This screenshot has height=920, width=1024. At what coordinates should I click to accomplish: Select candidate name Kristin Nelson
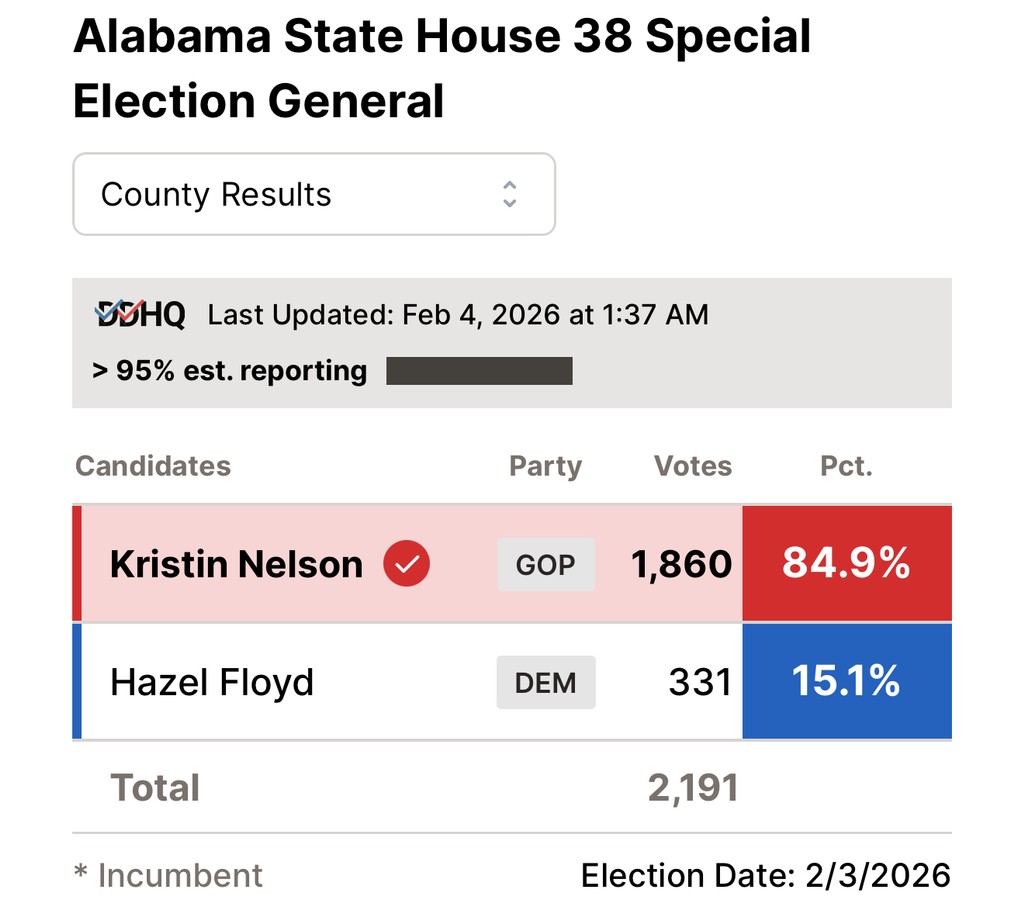pos(236,564)
